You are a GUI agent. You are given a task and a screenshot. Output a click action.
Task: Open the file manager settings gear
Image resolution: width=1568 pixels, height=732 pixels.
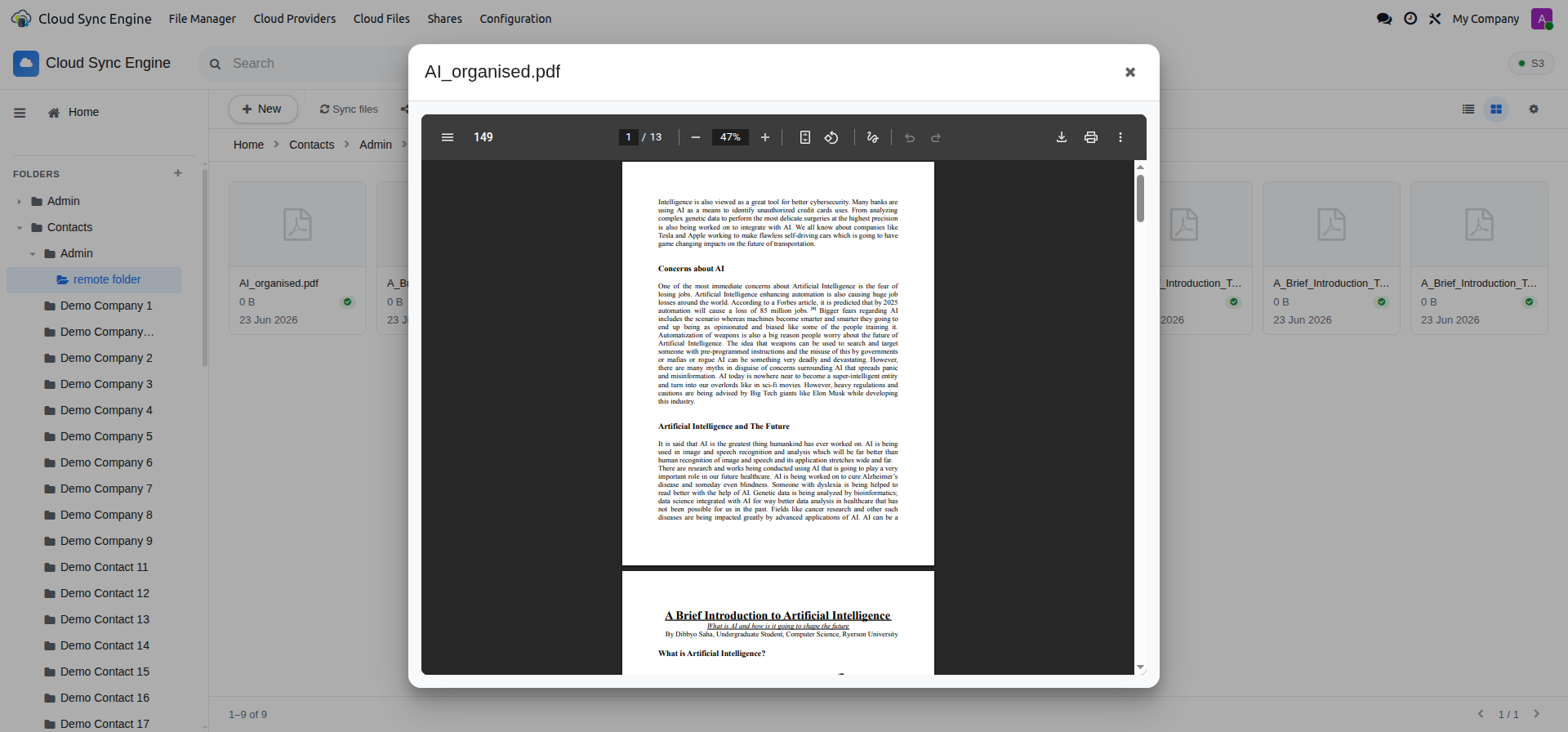[1534, 109]
